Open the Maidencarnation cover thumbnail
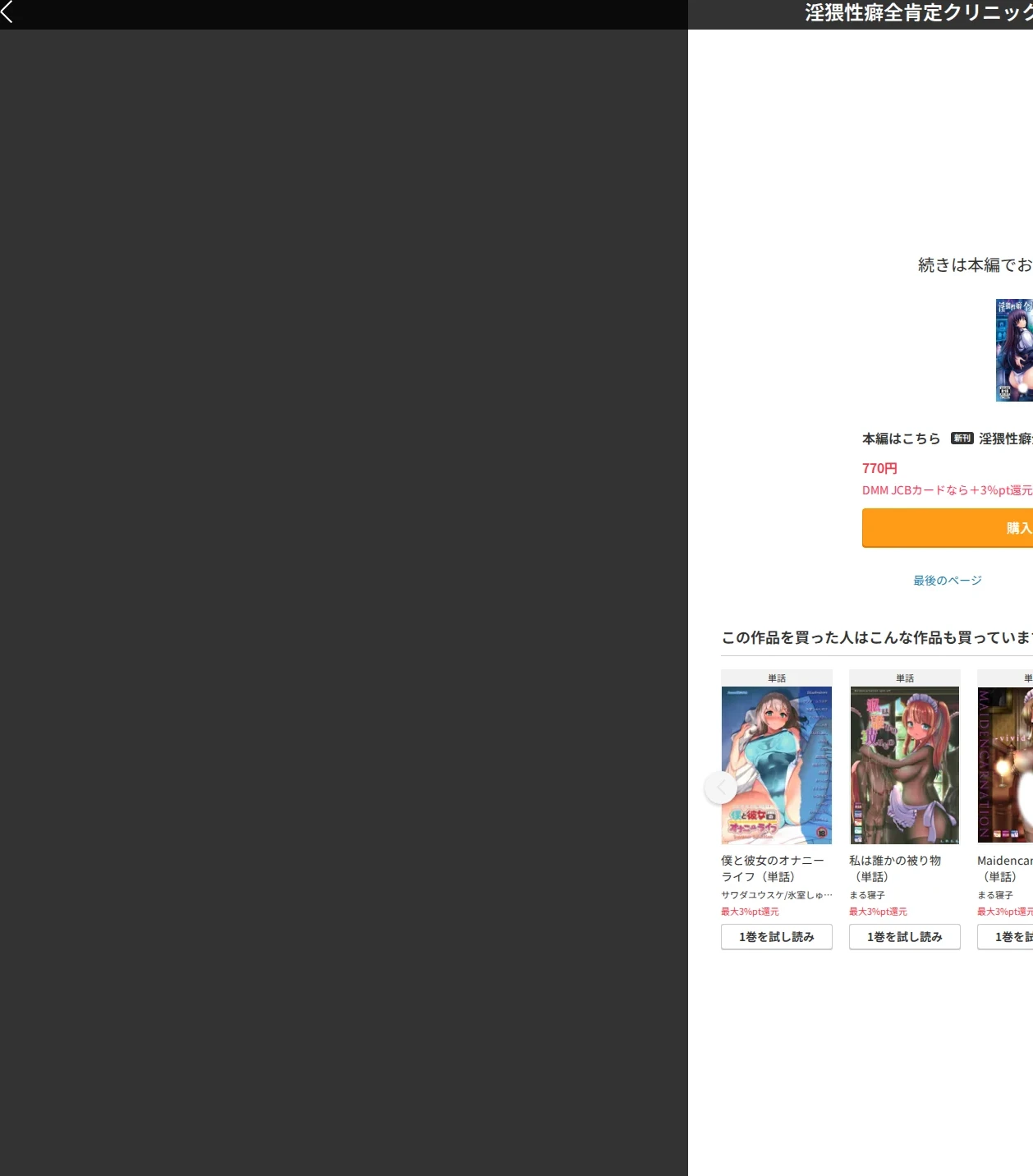This screenshot has height=1176, width=1033. pos(1005,765)
